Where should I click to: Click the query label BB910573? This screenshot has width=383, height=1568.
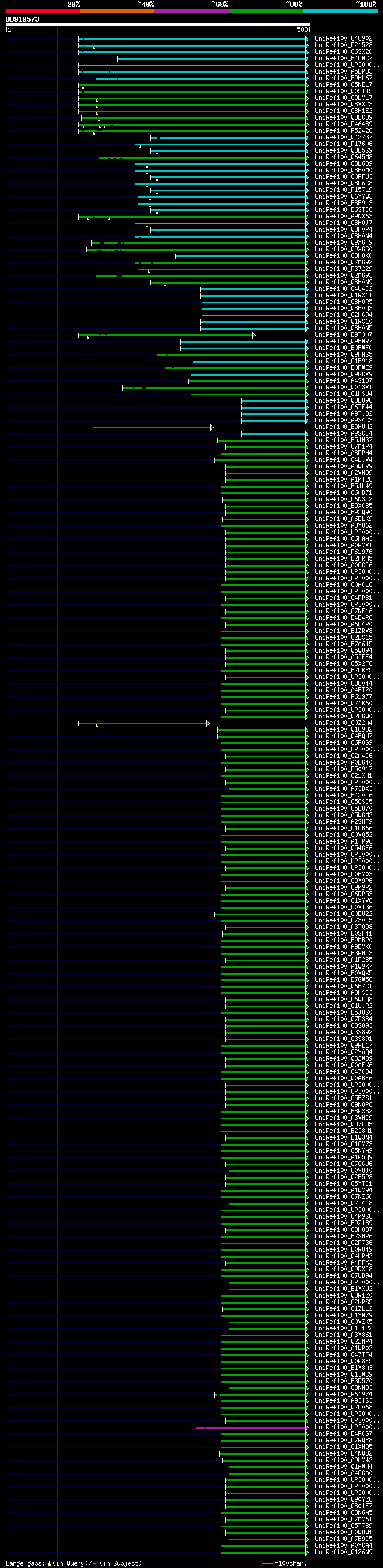[x=23, y=20]
